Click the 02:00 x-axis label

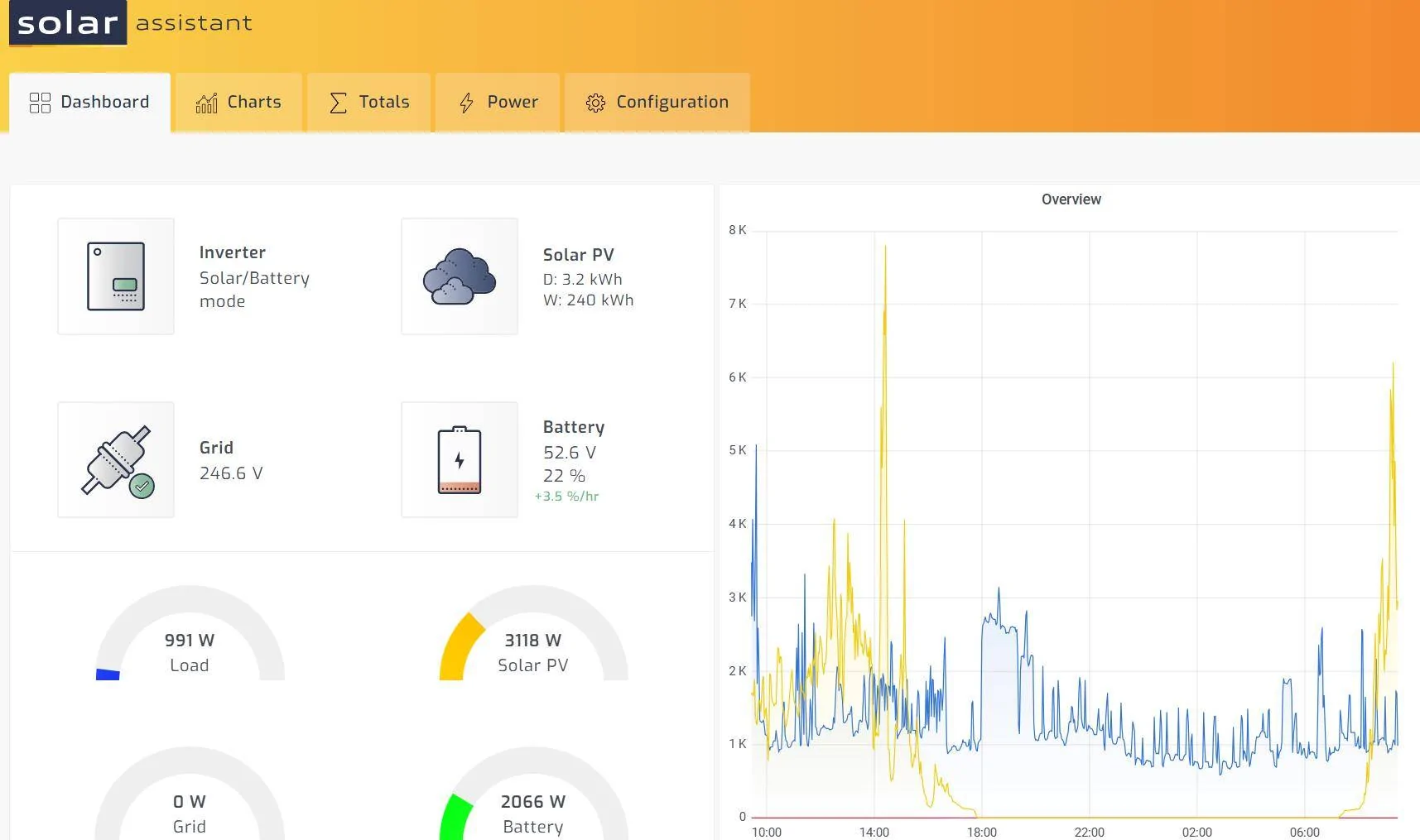pos(1196,833)
